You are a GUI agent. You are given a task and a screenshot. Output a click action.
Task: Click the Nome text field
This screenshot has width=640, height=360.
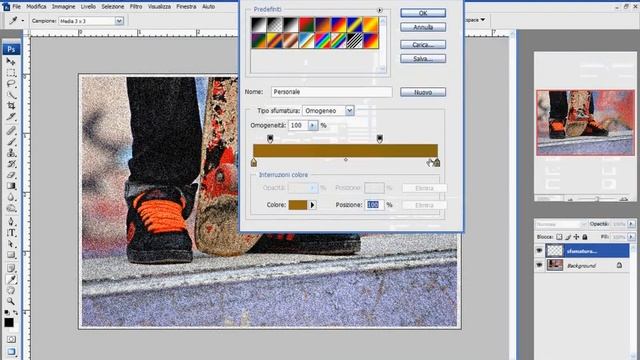(x=331, y=92)
